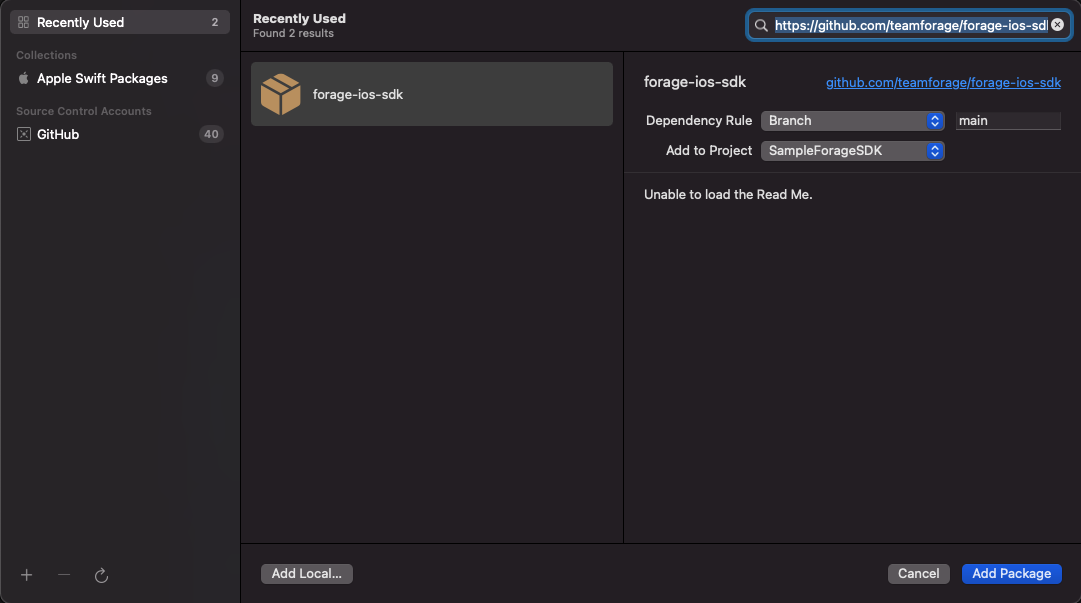The height and width of the screenshot is (603, 1081).
Task: Click the magnifying glass search icon
Action: pyautogui.click(x=761, y=25)
